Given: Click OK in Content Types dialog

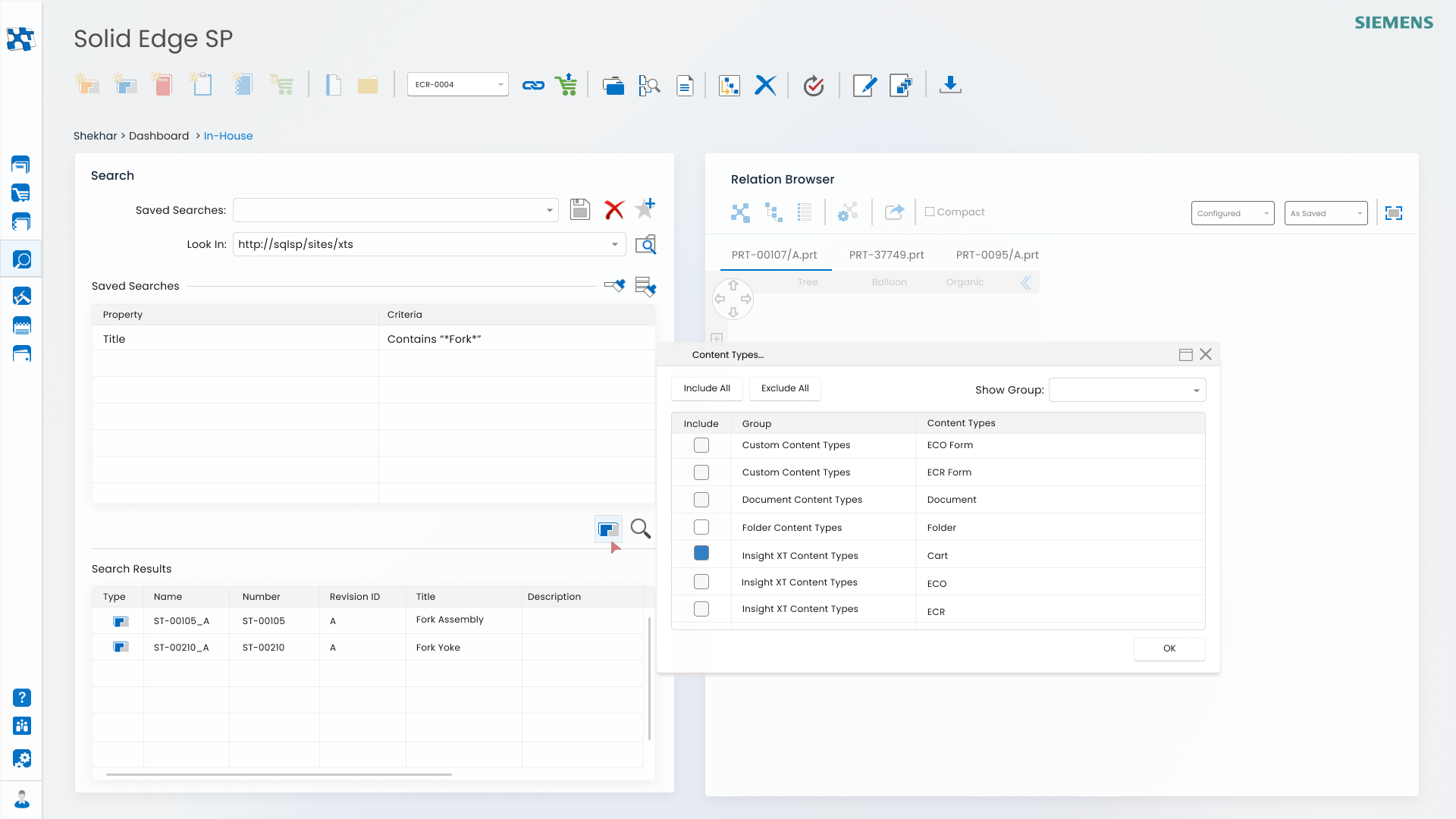Looking at the screenshot, I should 1169,648.
